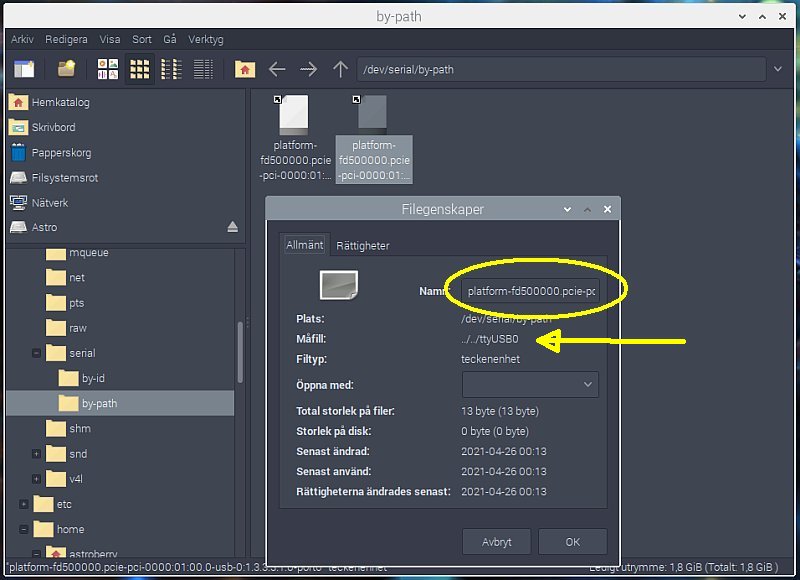Switch to icon view mode
Image resolution: width=800 pixels, height=580 pixels.
pos(108,69)
